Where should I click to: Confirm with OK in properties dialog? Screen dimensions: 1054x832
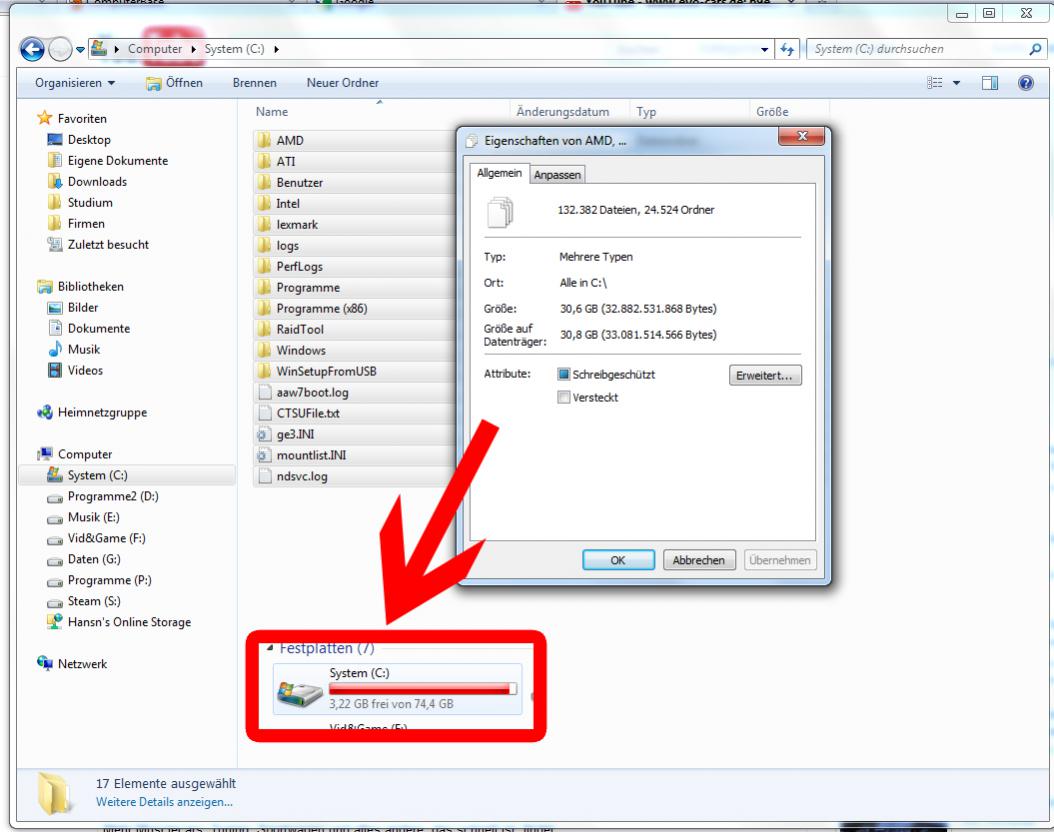[618, 560]
